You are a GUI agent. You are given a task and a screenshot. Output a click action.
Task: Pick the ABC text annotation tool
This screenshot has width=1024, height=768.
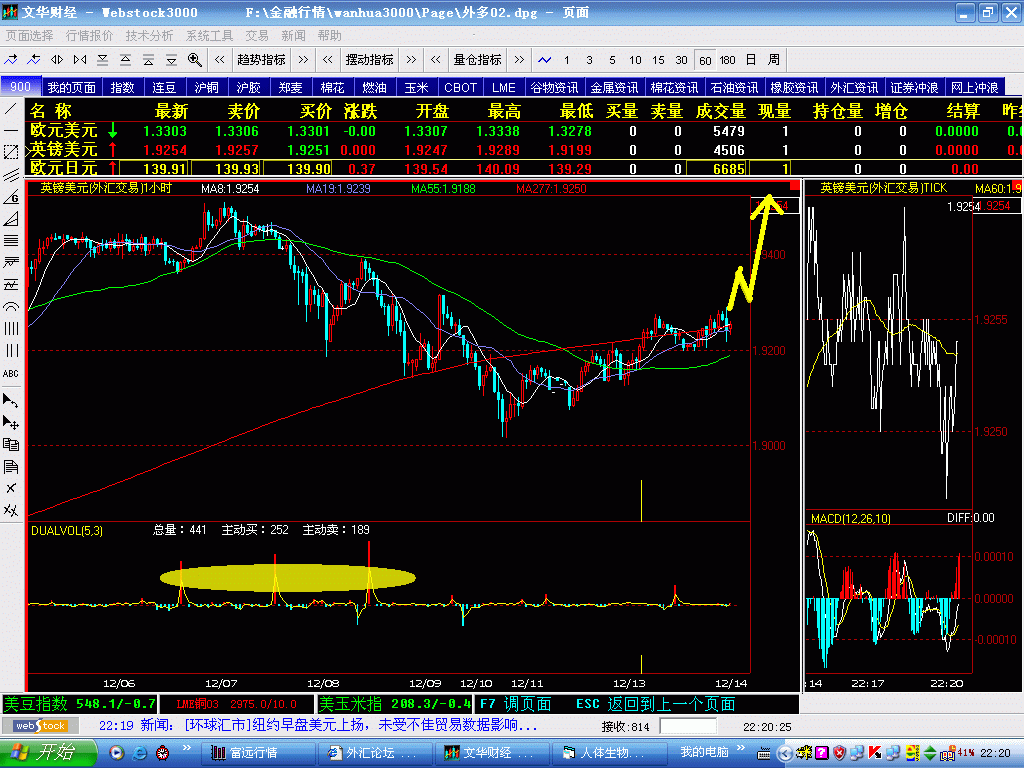(11, 373)
